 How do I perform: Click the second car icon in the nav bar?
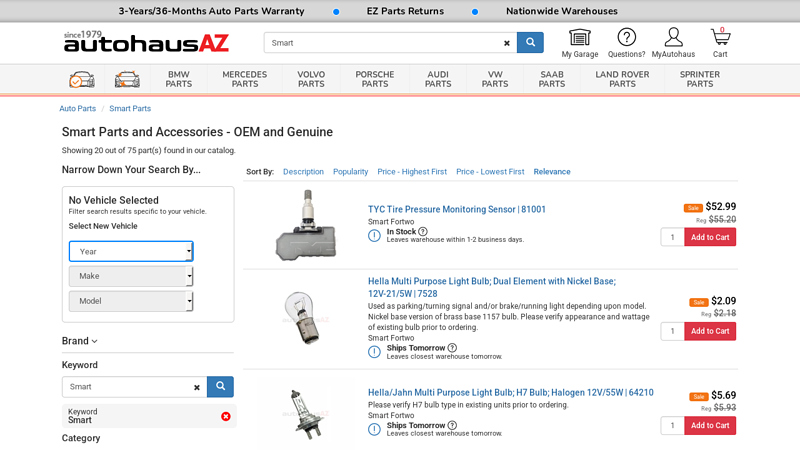[x=127, y=79]
